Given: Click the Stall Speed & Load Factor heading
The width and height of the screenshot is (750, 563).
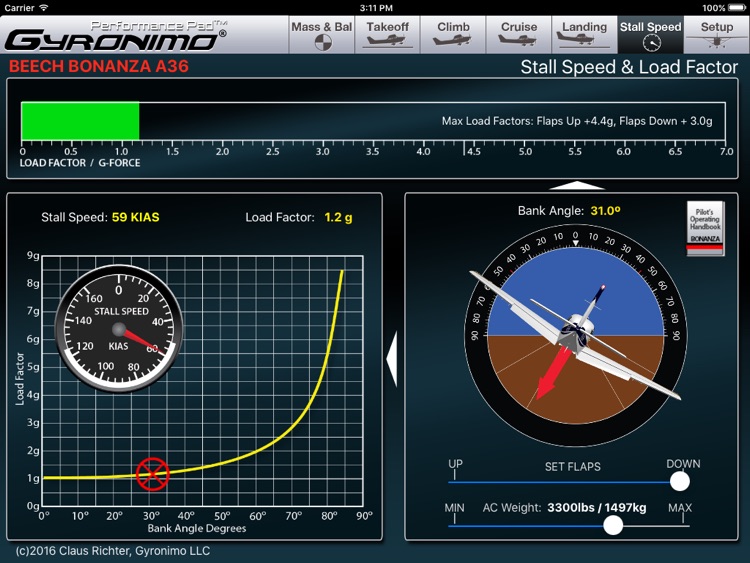Looking at the screenshot, I should pos(629,67).
